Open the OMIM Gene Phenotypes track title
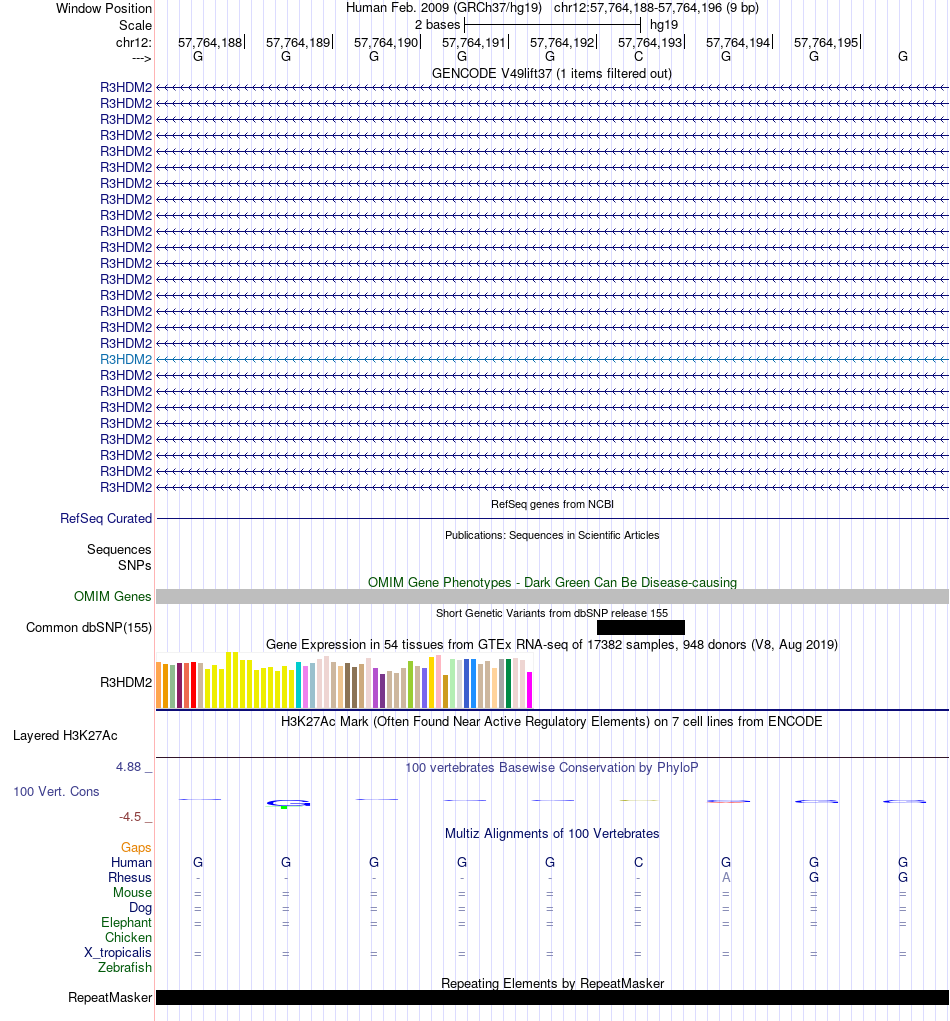Viewport: 950px width, 1021px height. point(552,582)
